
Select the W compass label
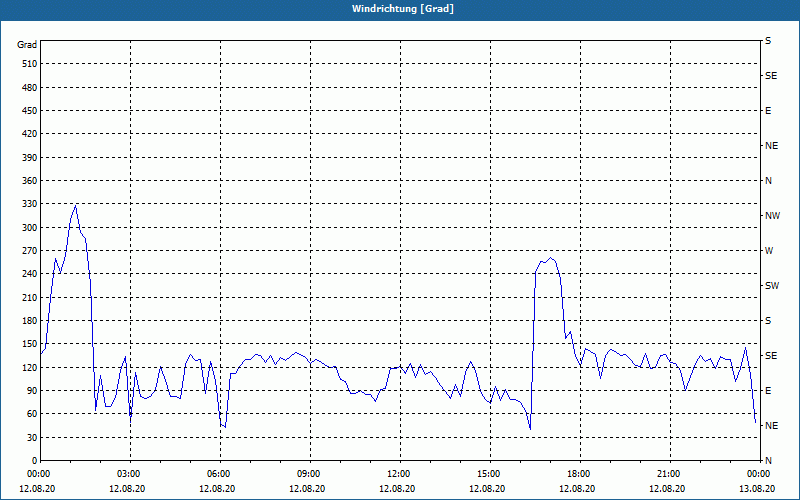pyautogui.click(x=769, y=251)
